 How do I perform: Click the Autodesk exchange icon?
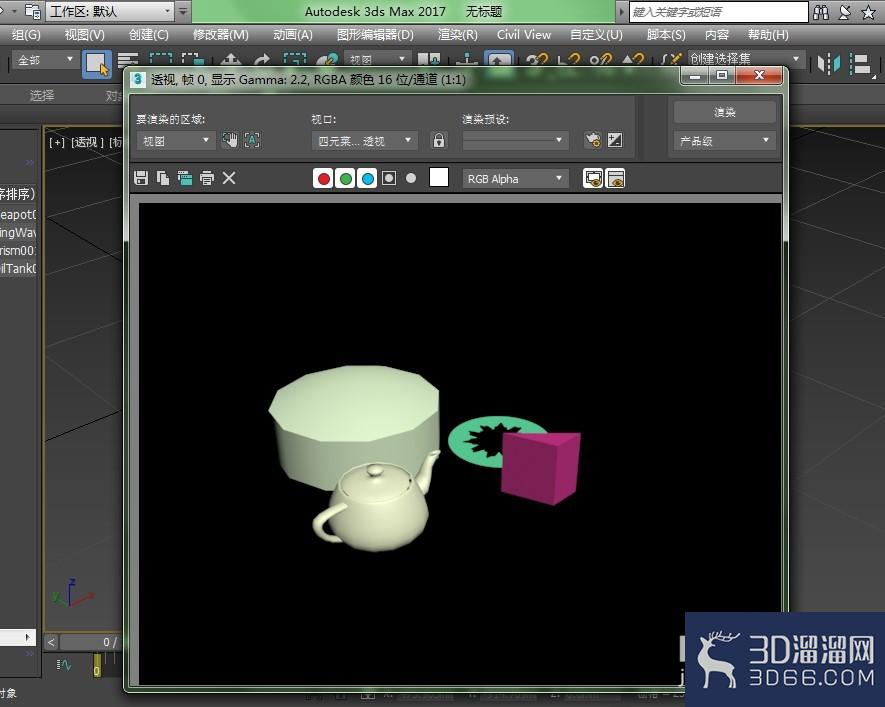(x=844, y=12)
